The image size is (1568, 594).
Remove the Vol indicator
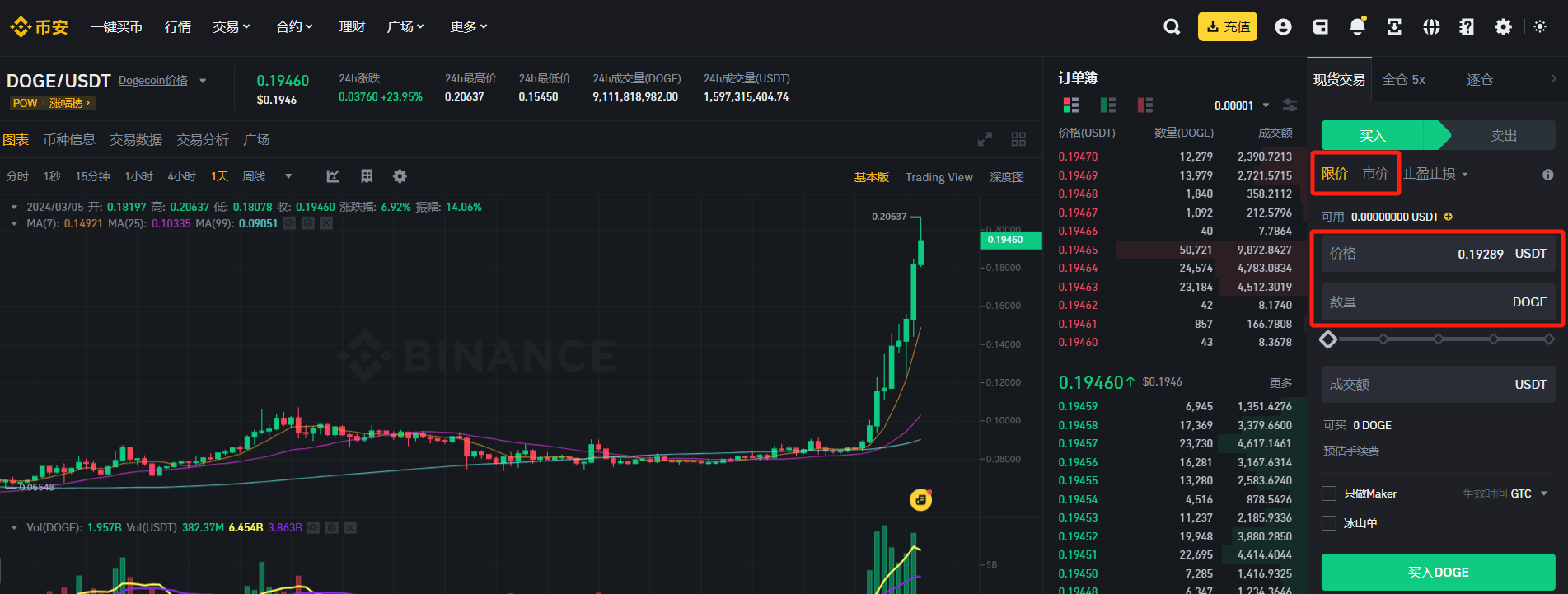pyautogui.click(x=350, y=527)
